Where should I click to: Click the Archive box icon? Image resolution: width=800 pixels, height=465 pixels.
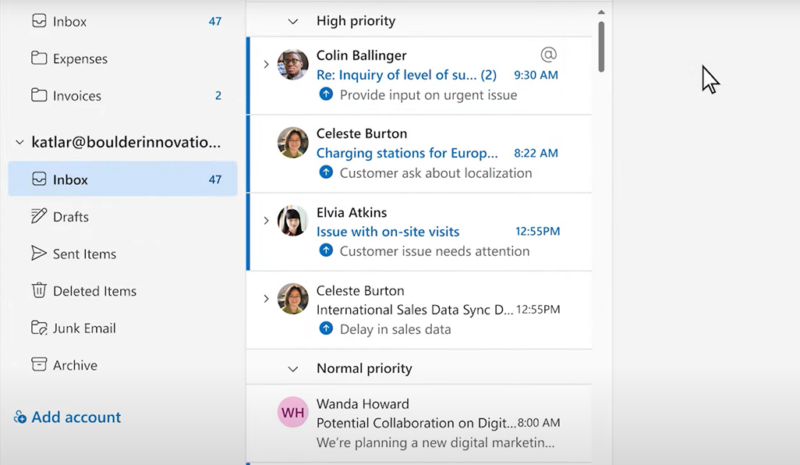[39, 364]
